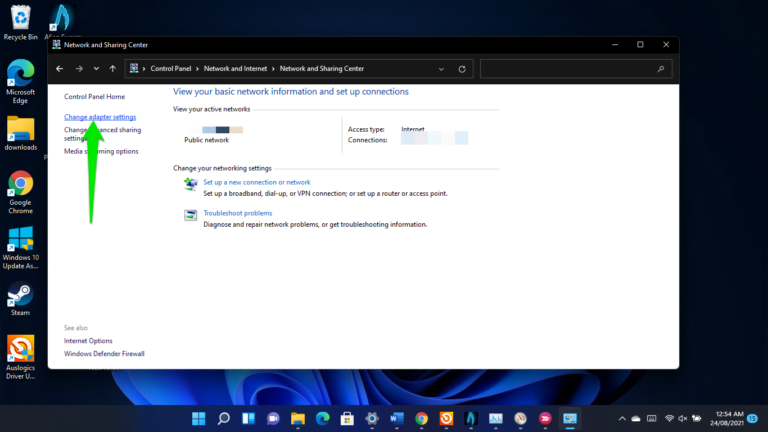768x432 pixels.
Task: Open Change advanced sharing settings link
Action: [102, 134]
